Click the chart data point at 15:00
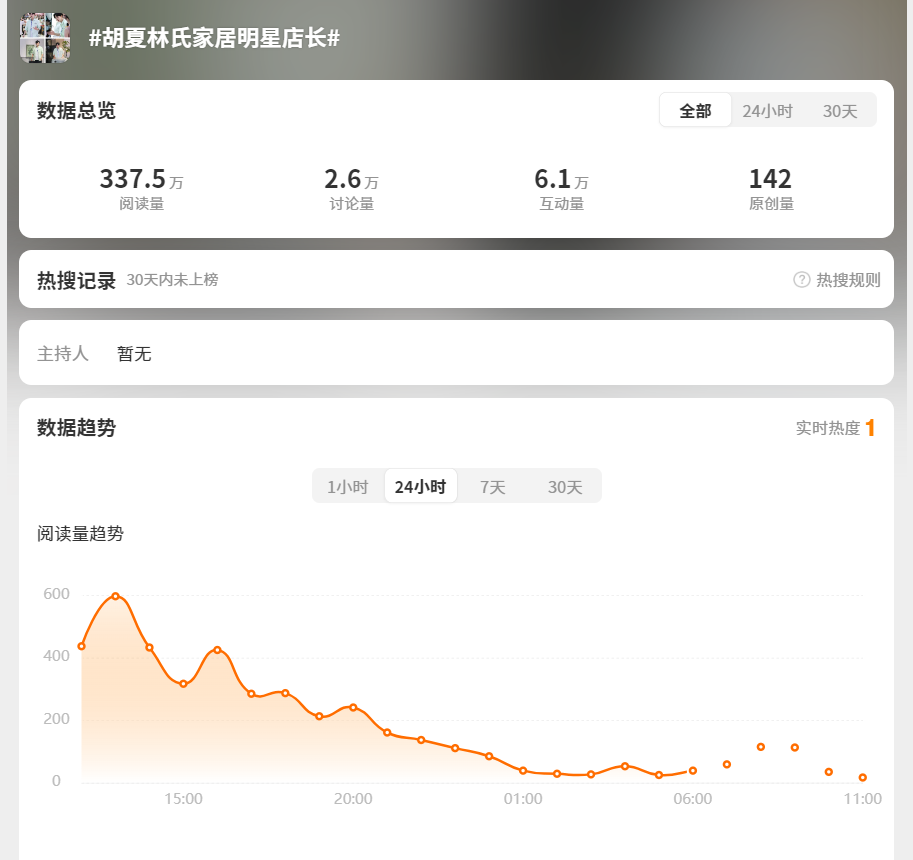913x860 pixels. pyautogui.click(x=183, y=684)
